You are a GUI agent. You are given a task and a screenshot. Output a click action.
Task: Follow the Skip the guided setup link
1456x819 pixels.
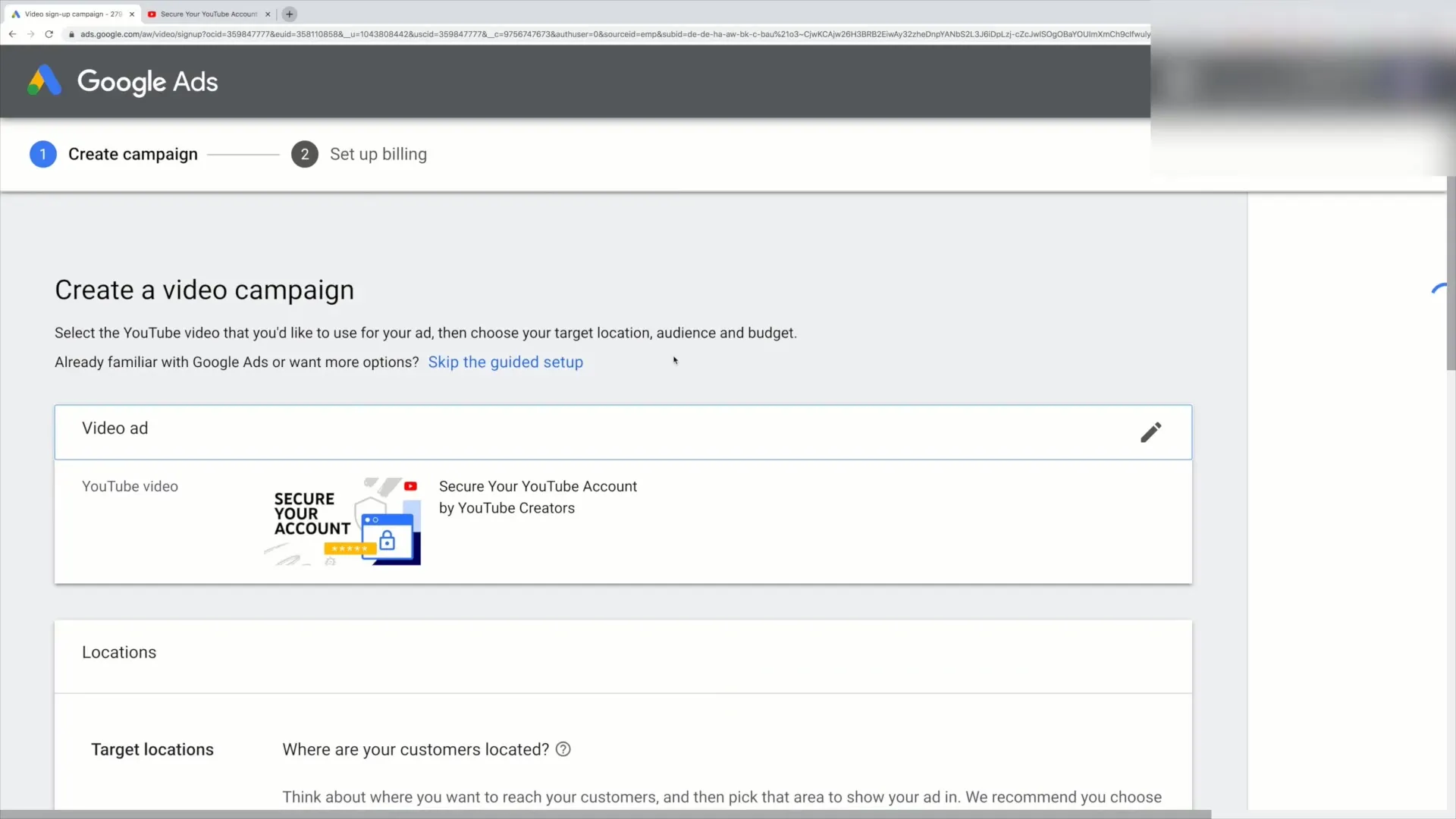[505, 362]
